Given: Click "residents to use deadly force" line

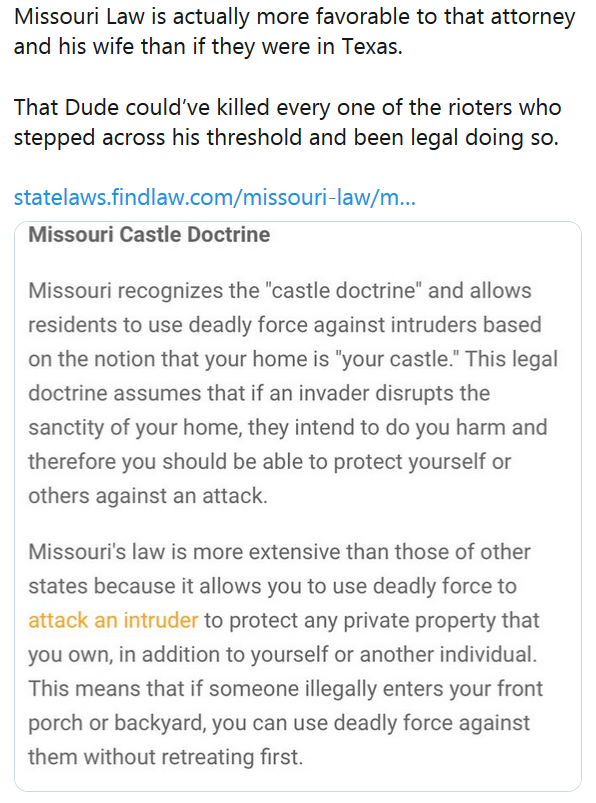Looking at the screenshot, I should 285,325.
